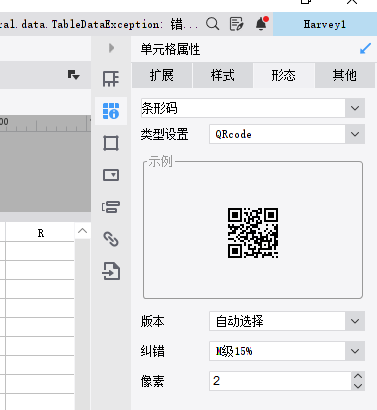The image size is (377, 410).
Task: Switch to the 形态 tab
Action: [x=283, y=75]
